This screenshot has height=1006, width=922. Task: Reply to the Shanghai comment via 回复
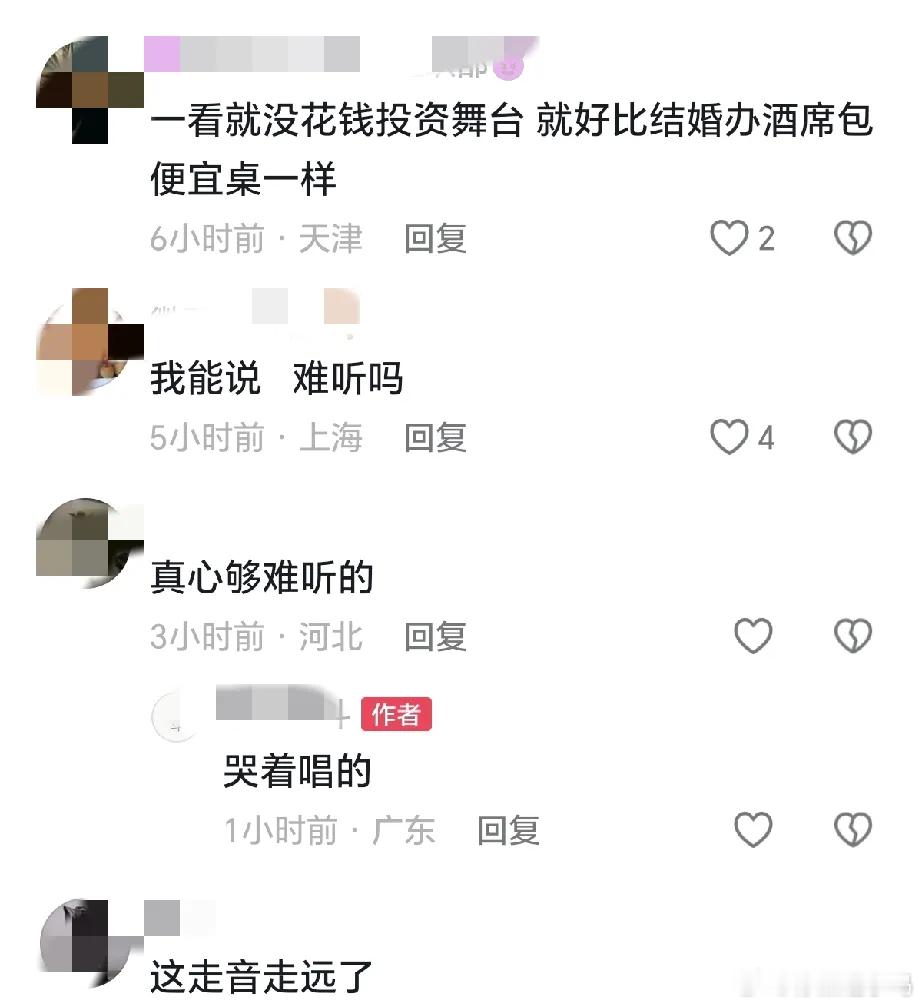[435, 438]
